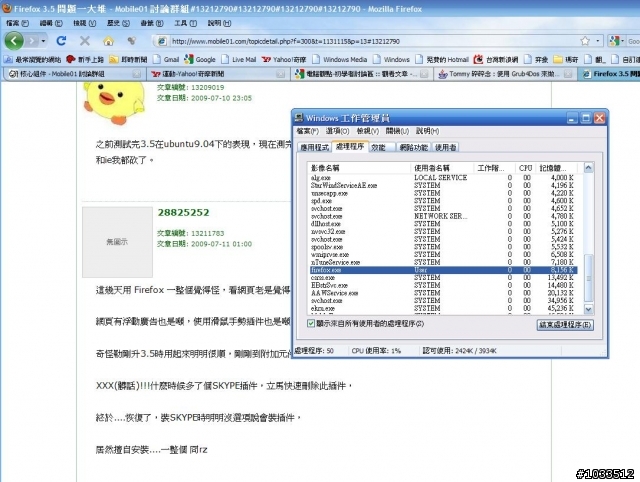Toggle 顯示來自所有使用者的處理程序 checkbox
Image resolution: width=640 pixels, height=482 pixels.
311,324
